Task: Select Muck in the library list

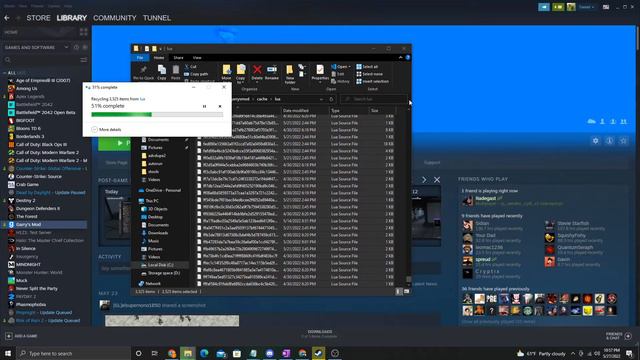Action: [21, 280]
